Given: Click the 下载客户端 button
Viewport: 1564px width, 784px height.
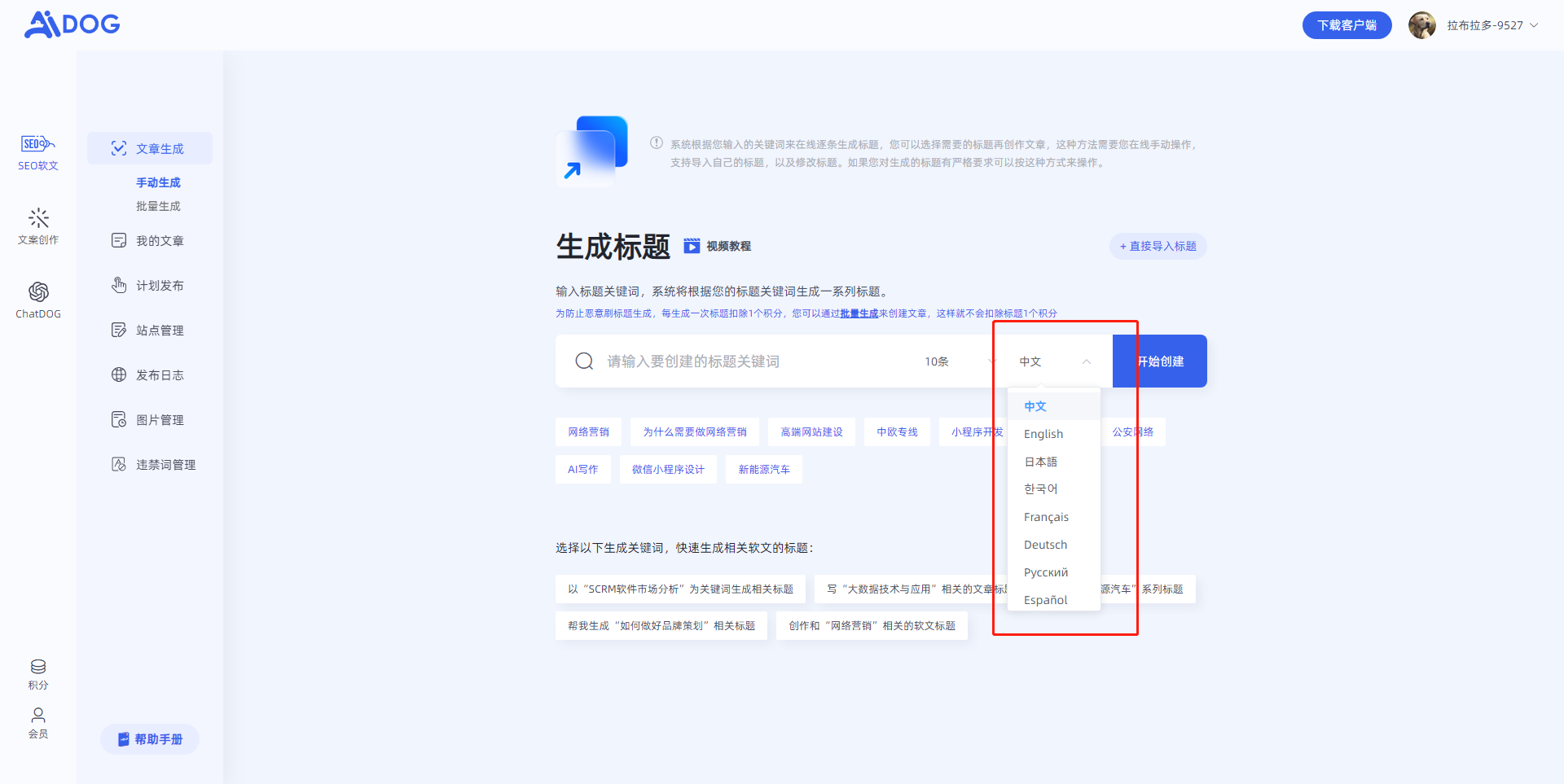Looking at the screenshot, I should click(x=1347, y=25).
